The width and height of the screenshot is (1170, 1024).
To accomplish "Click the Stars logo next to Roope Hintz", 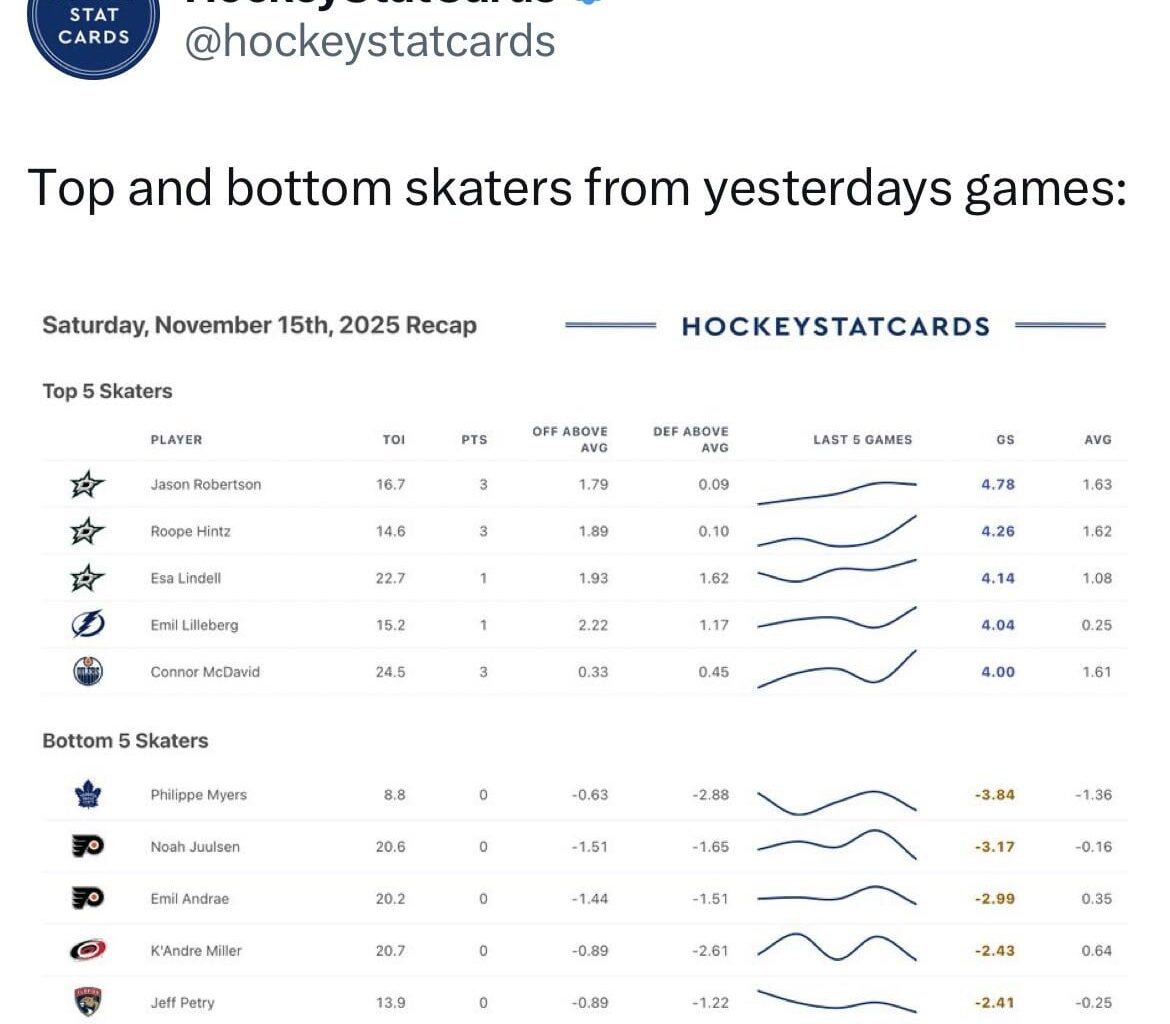I will [88, 531].
